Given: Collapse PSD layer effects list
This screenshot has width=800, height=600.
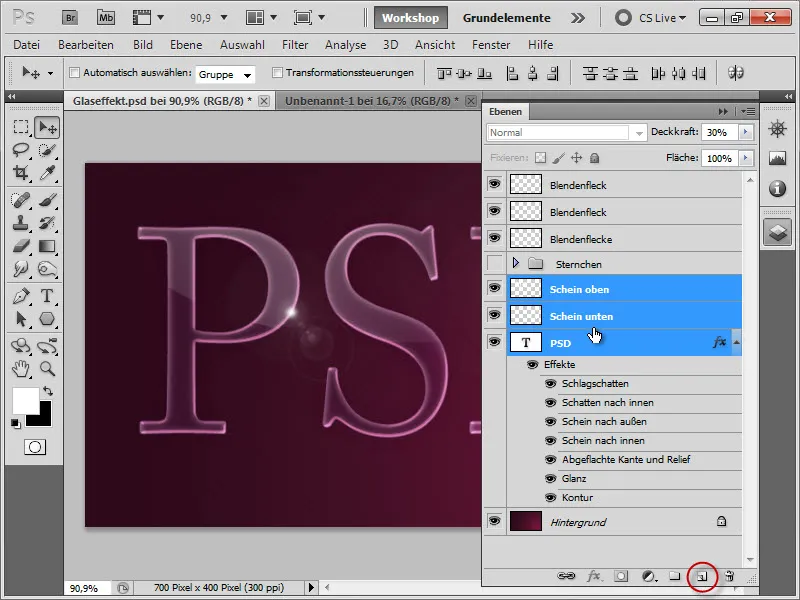Looking at the screenshot, I should point(736,342).
